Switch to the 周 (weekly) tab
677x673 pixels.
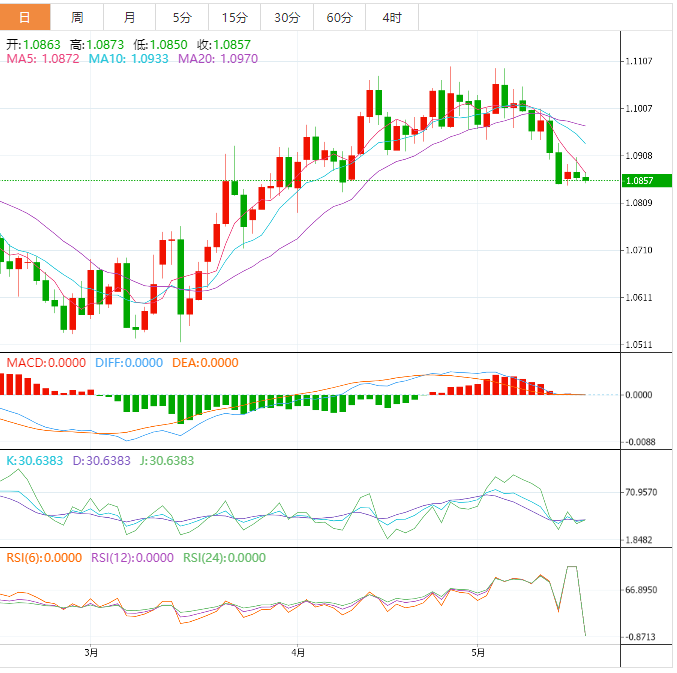coord(77,17)
